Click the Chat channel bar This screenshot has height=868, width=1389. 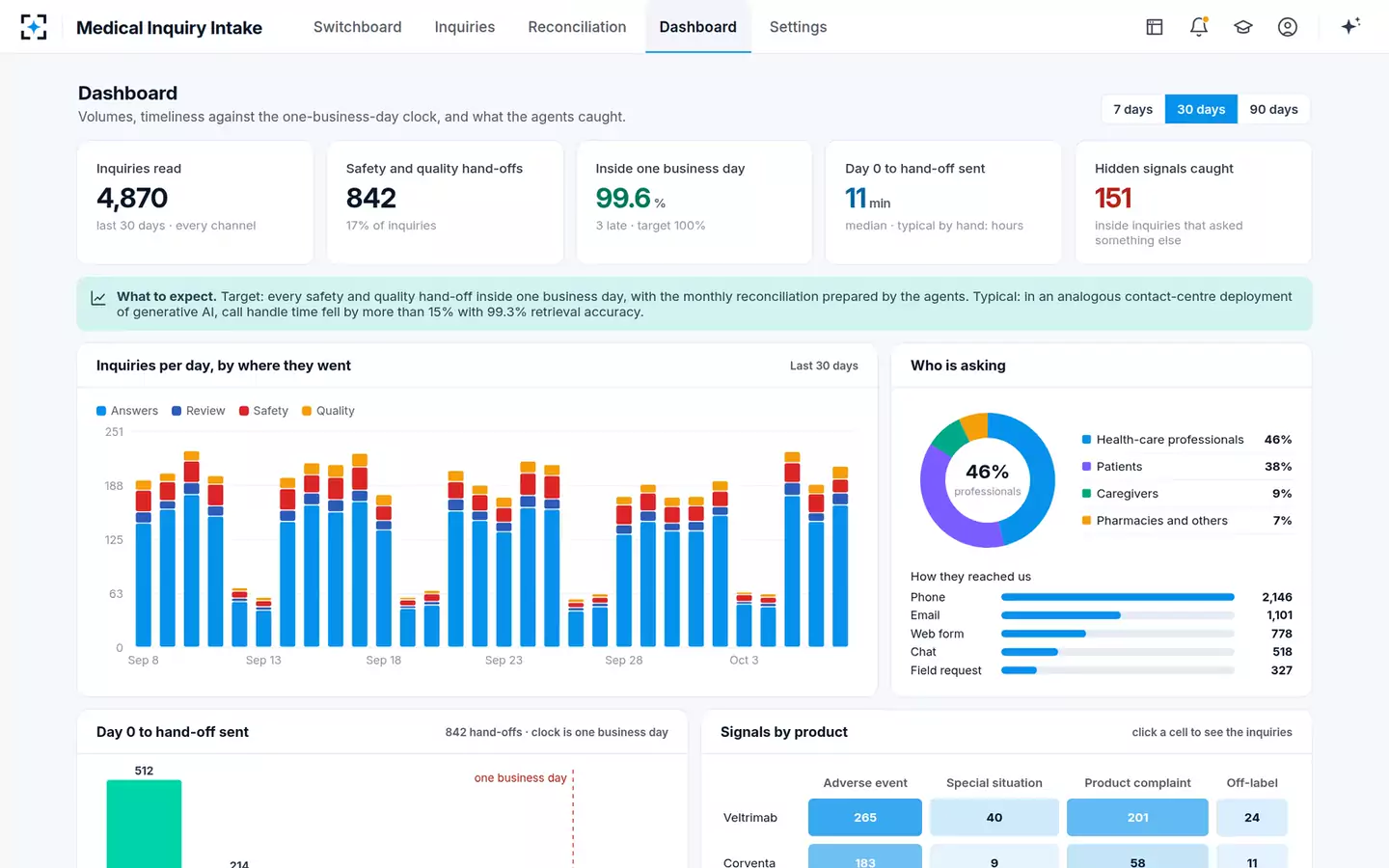tap(1118, 652)
